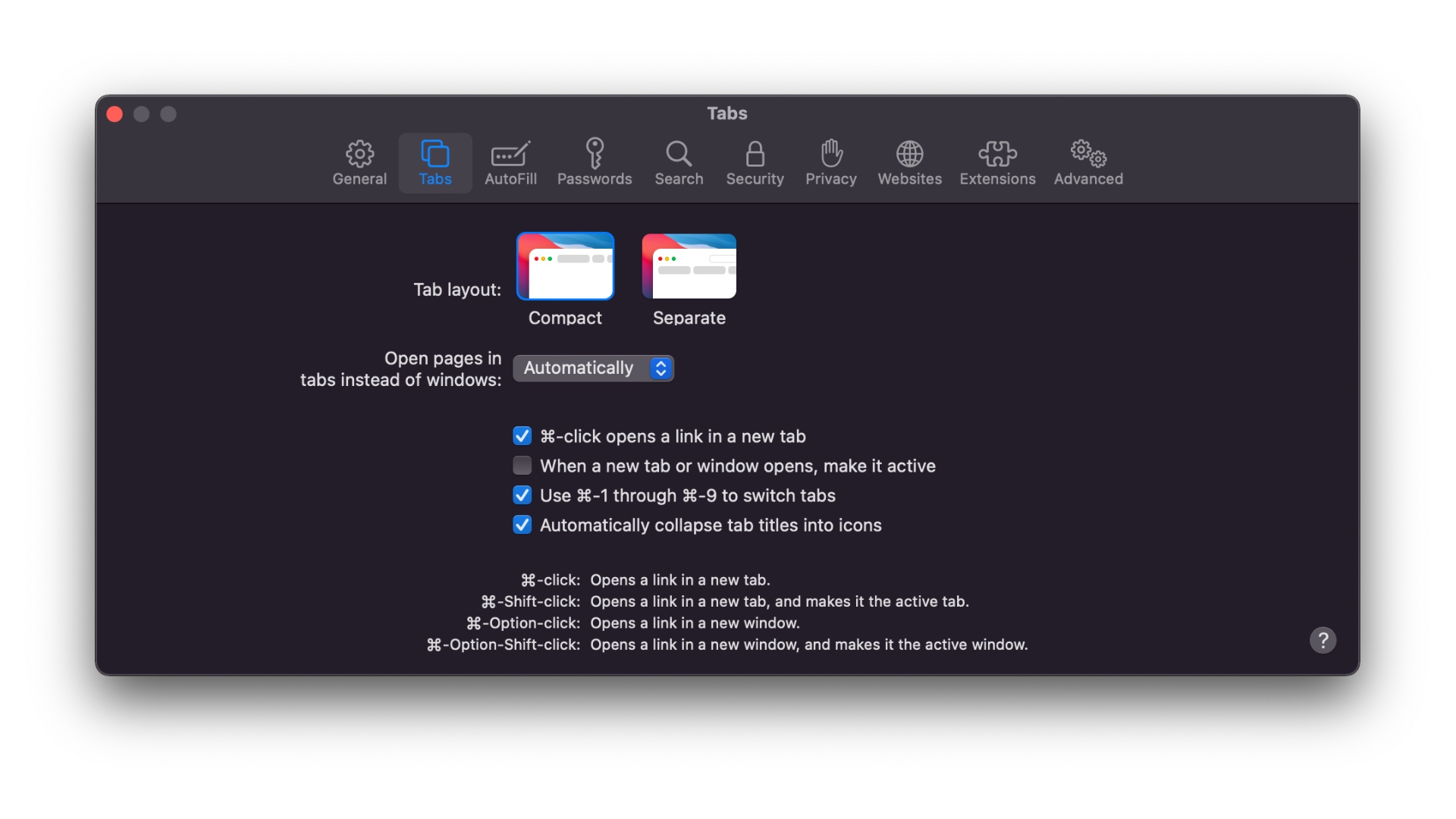Choose the Separate tab layout thumbnail
The image size is (1456, 819).
pos(689,266)
